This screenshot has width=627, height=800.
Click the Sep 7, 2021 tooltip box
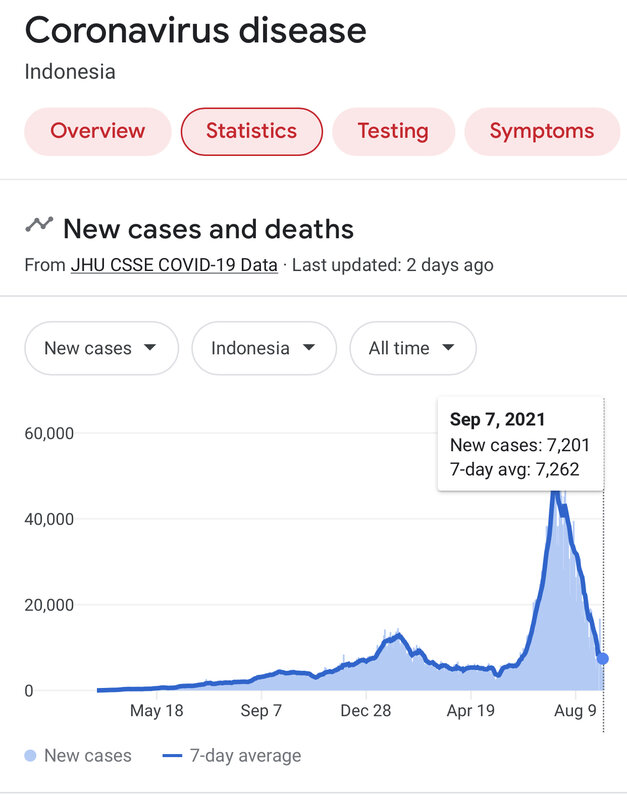click(x=520, y=443)
